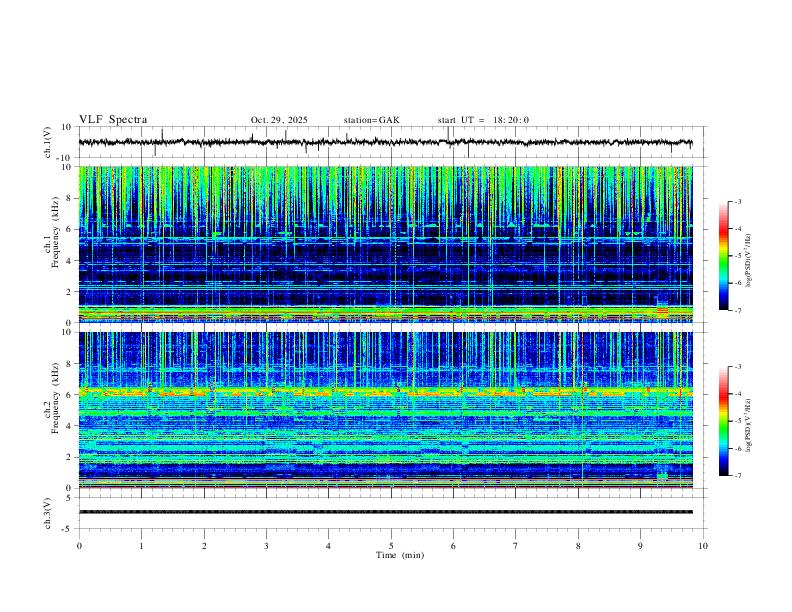Click the "10" tick on the time axis
This screenshot has height=612, width=792.
703,546
